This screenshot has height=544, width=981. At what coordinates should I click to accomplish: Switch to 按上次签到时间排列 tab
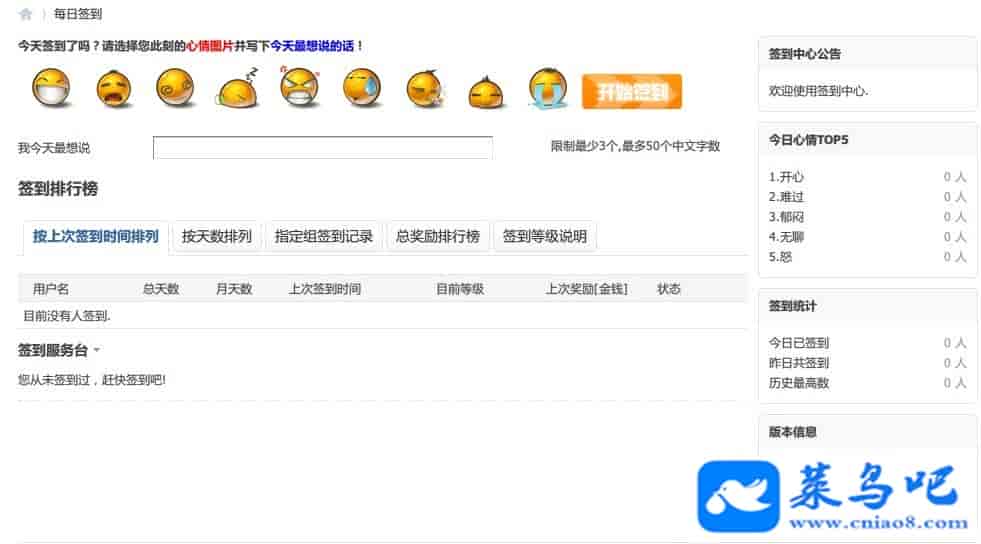(x=96, y=236)
